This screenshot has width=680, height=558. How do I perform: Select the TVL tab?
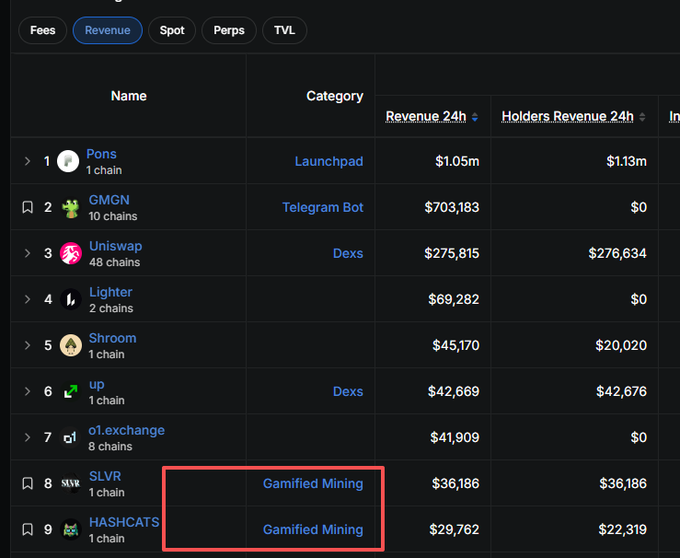click(284, 30)
